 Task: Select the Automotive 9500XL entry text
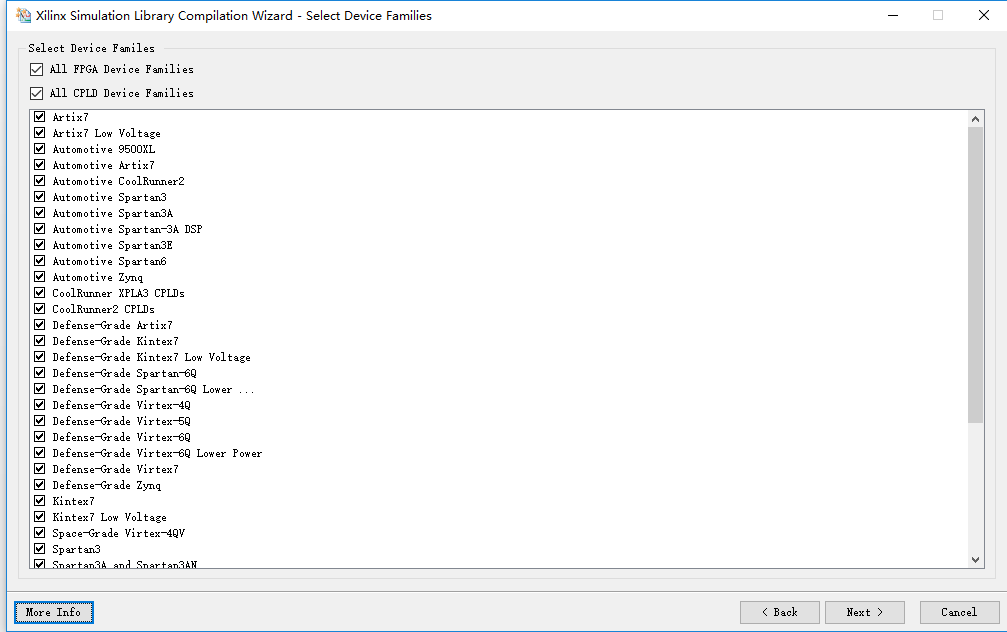click(104, 149)
